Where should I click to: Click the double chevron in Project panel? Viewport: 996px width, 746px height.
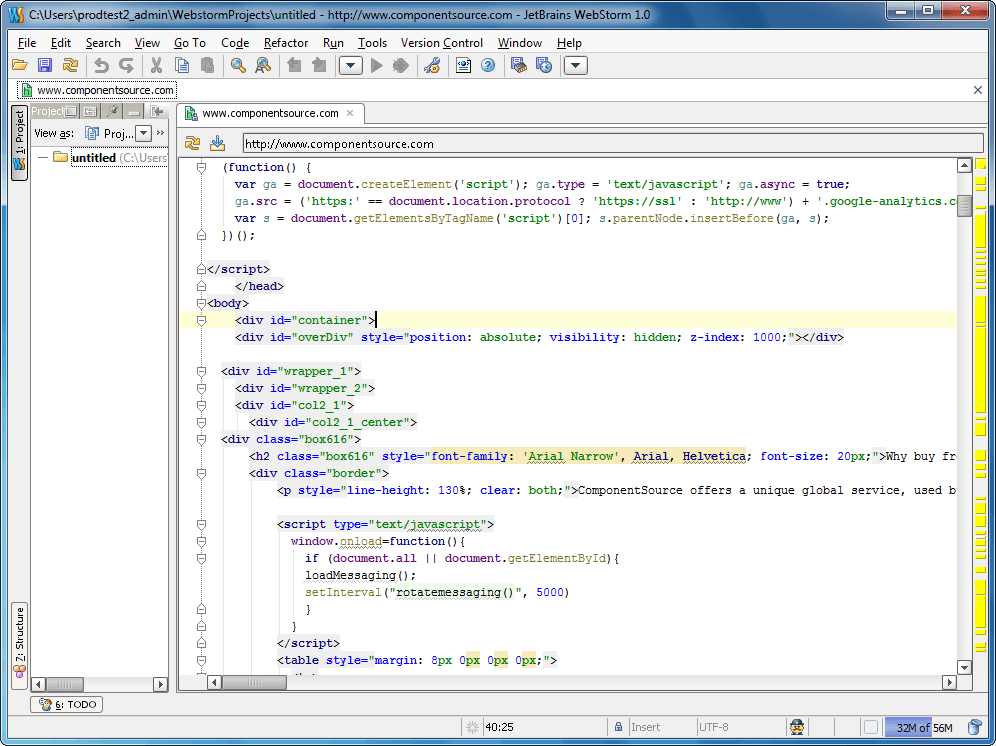161,133
